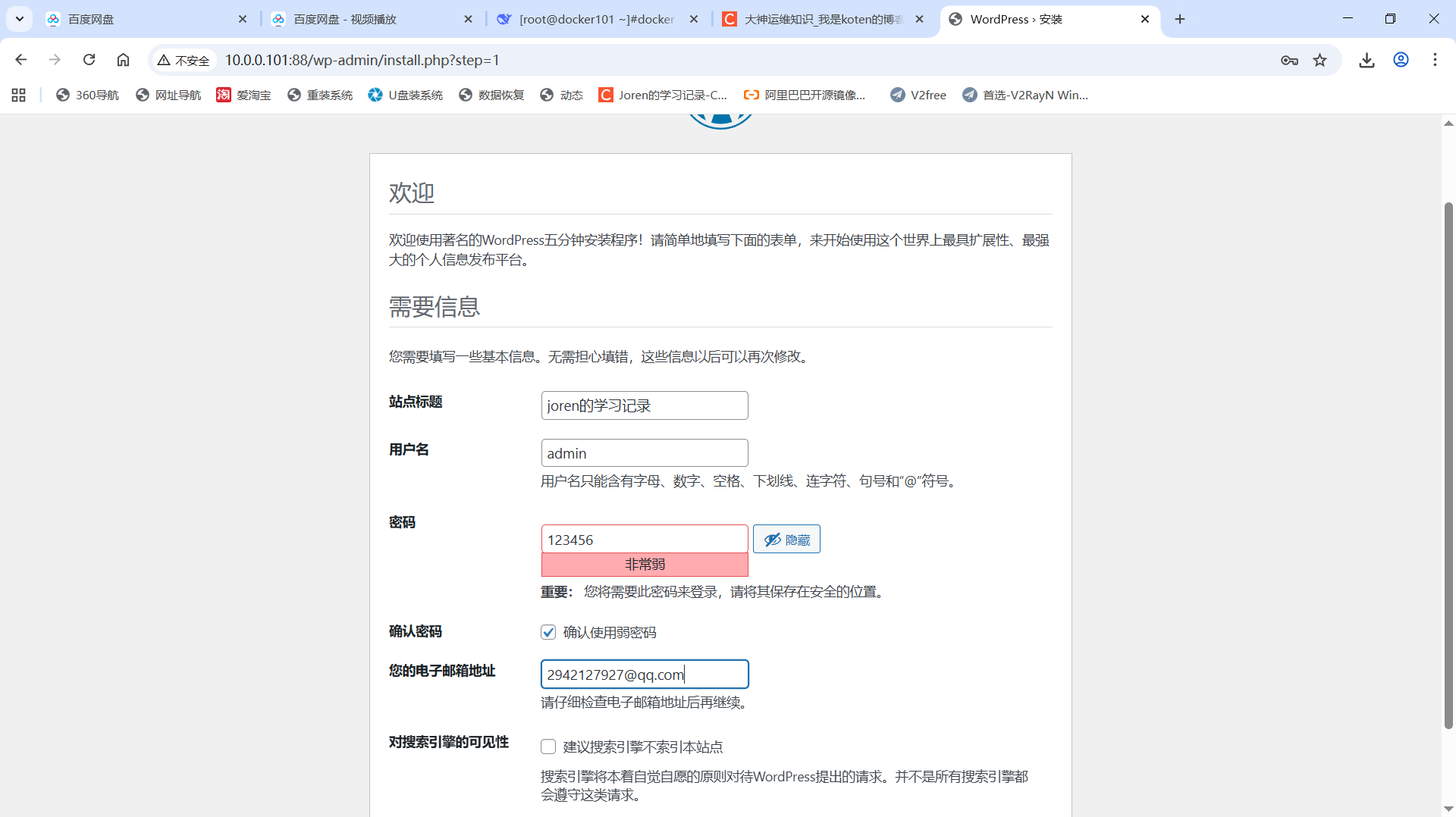This screenshot has height=817, width=1456.
Task: Open the 网址导航 bookmark
Action: point(168,95)
